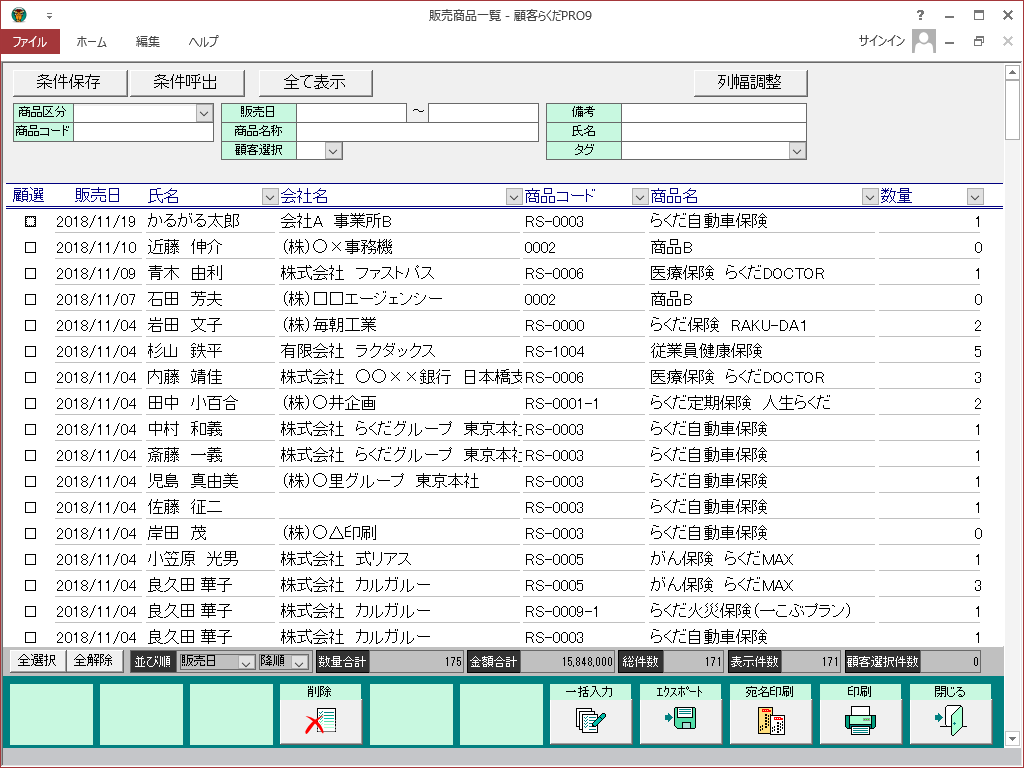Click the 全解除 button
Screen dimensions: 1024x768
pyautogui.click(x=93, y=661)
